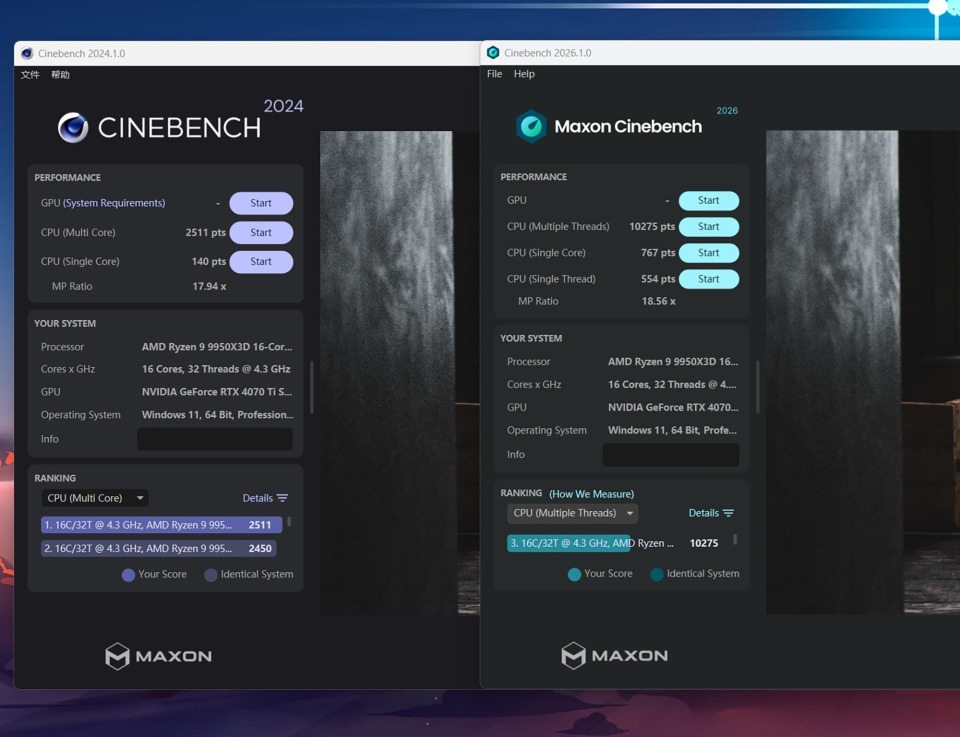Click Maxon logo at bottom of Cinebench 2026
This screenshot has height=737, width=960.
tap(615, 656)
